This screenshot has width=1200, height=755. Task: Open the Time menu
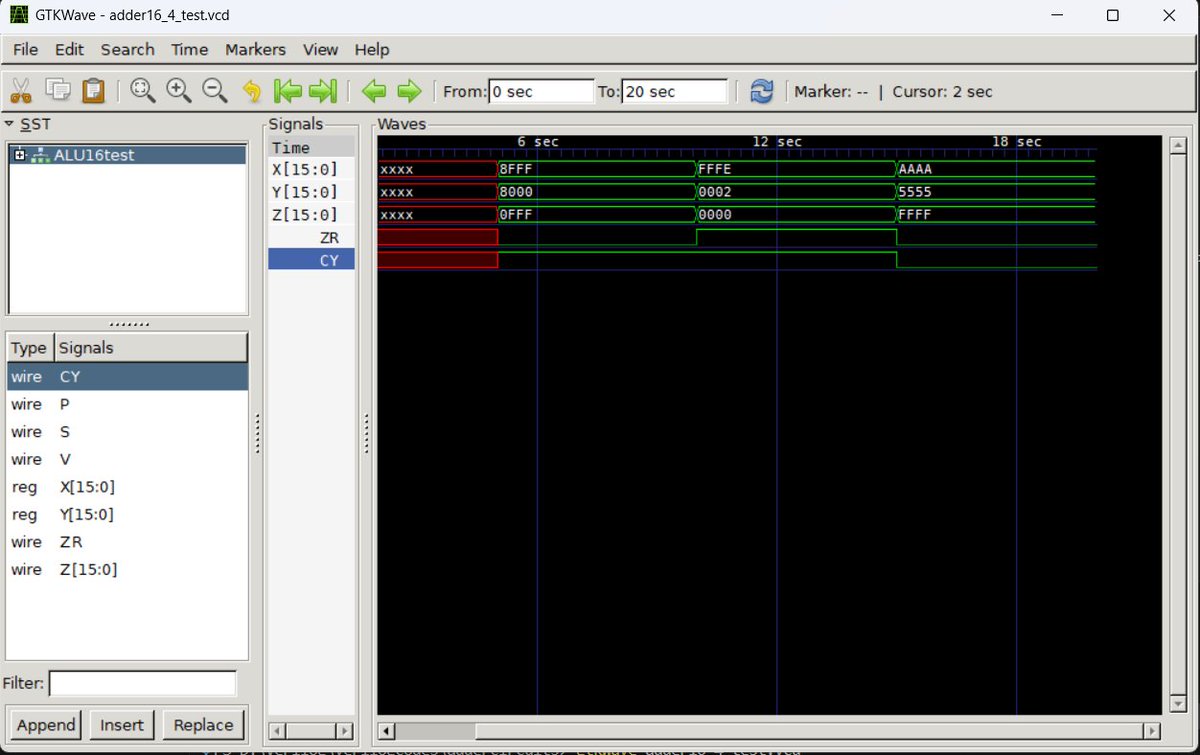[x=189, y=49]
